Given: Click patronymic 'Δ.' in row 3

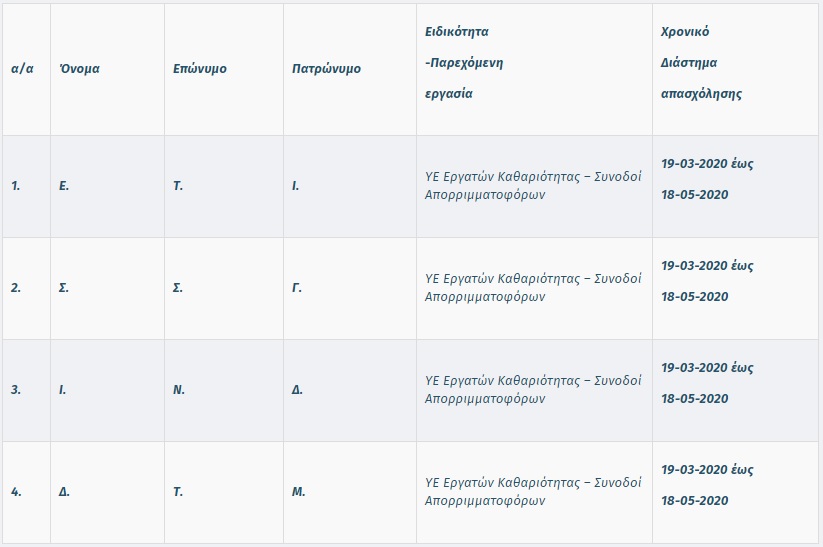Looking at the screenshot, I should pos(297,390).
